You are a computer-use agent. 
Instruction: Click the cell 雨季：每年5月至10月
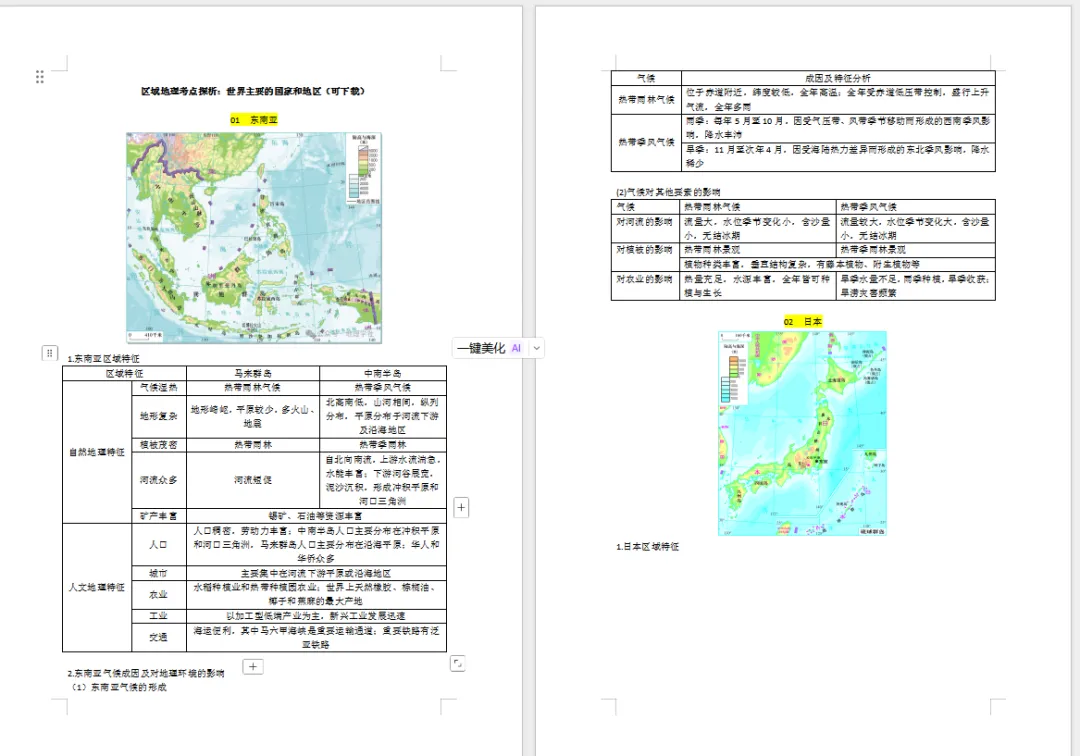coord(838,128)
